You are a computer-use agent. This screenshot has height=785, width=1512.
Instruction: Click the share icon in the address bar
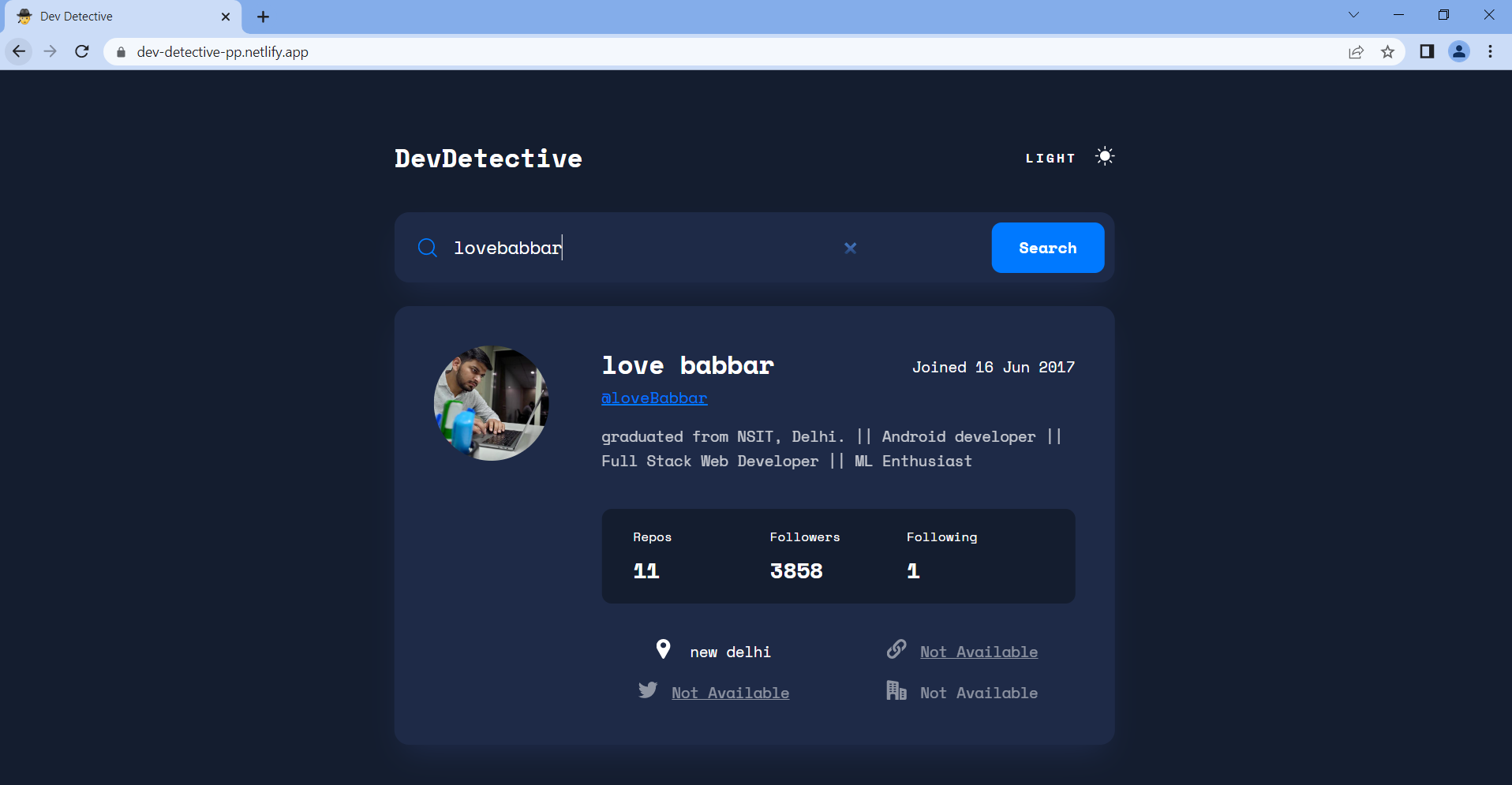1356,52
